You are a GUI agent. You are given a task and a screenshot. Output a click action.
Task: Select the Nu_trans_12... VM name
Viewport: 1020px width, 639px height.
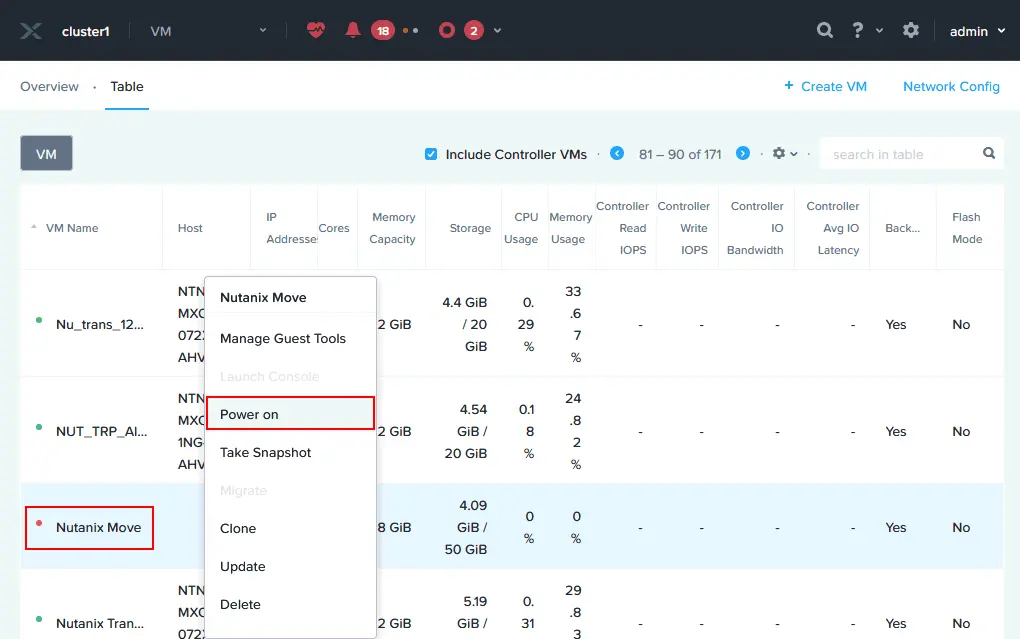100,324
